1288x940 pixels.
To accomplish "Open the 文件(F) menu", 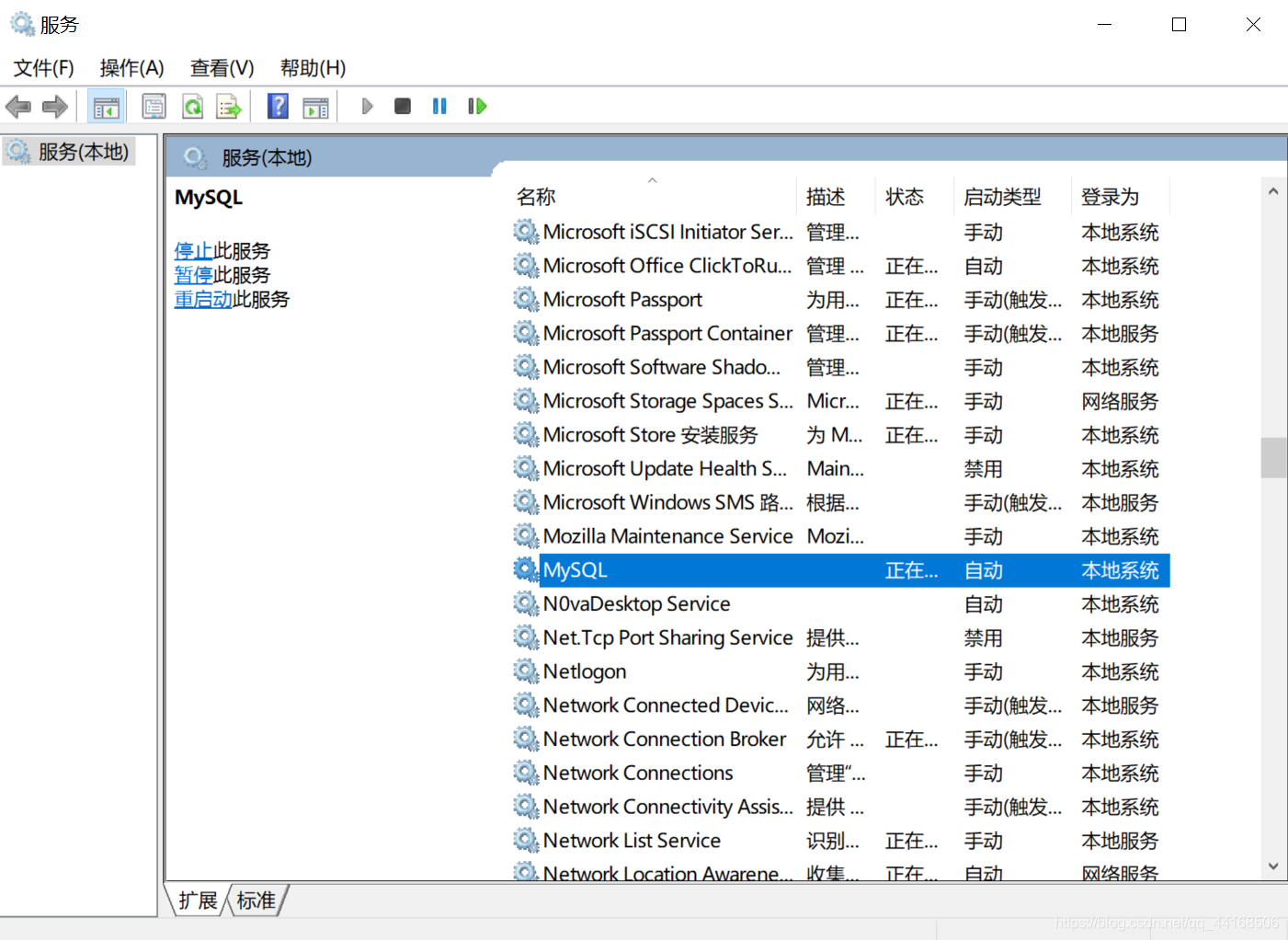I will pyautogui.click(x=41, y=68).
